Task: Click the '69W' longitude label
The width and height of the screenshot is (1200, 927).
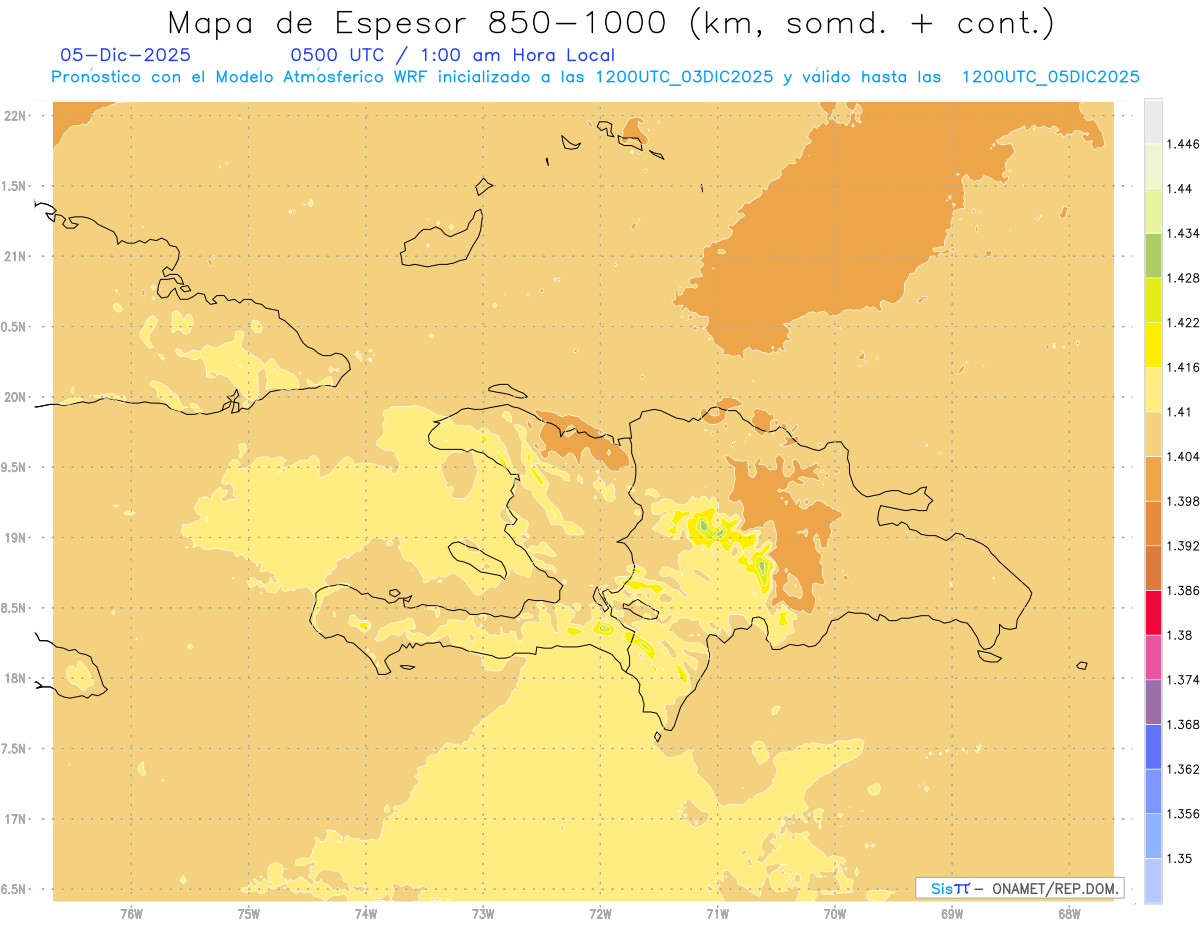Action: 952,913
